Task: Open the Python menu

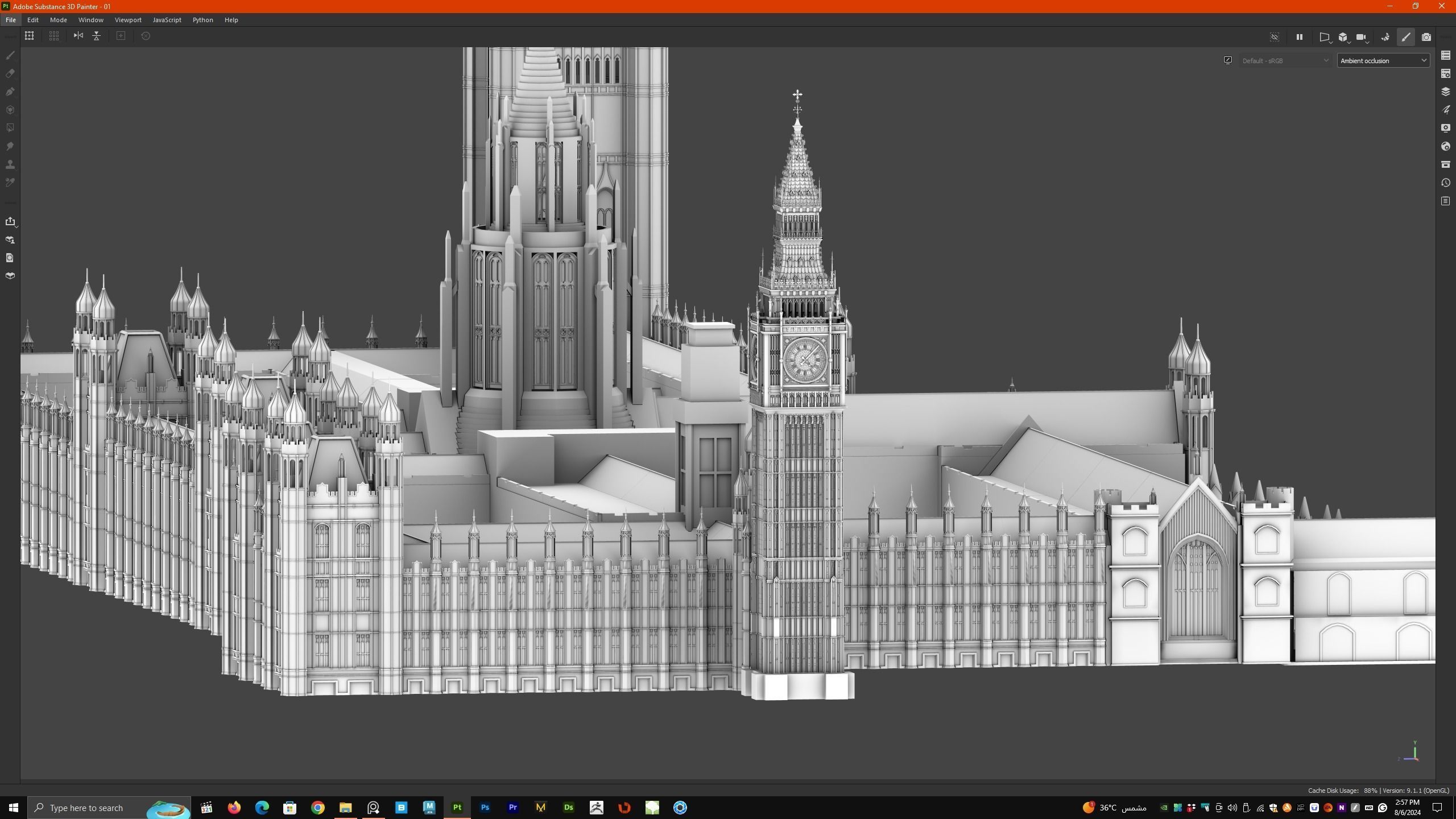Action: coord(203,20)
